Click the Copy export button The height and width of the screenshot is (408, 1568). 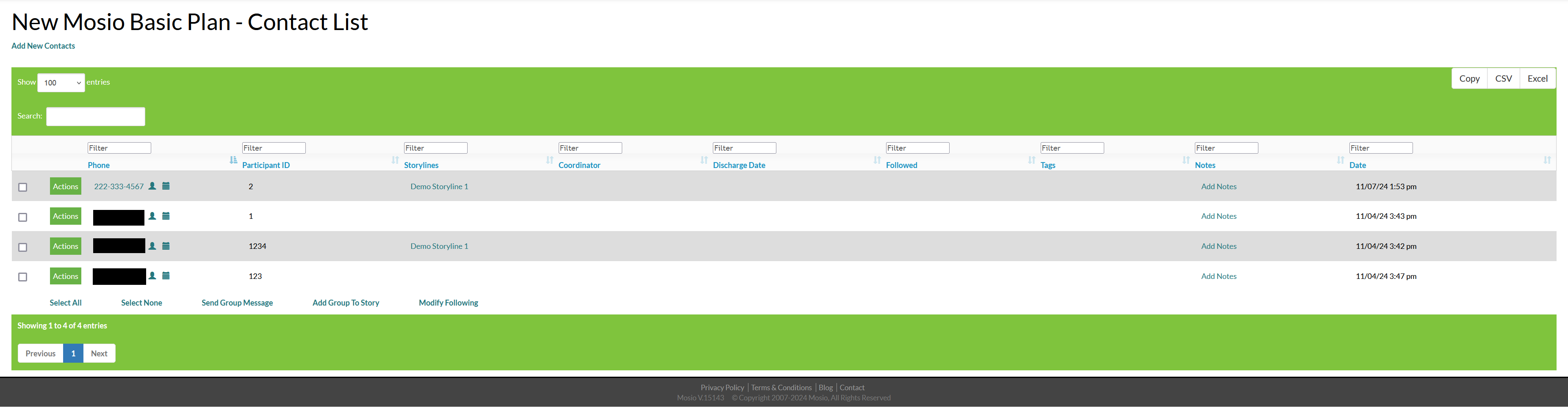(1469, 79)
